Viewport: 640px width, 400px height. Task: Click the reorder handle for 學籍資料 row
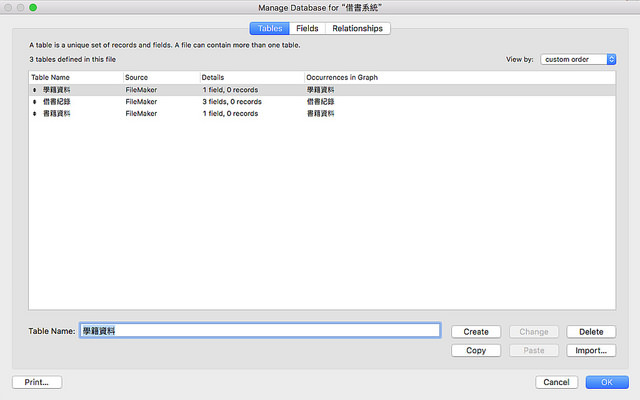pos(34,90)
